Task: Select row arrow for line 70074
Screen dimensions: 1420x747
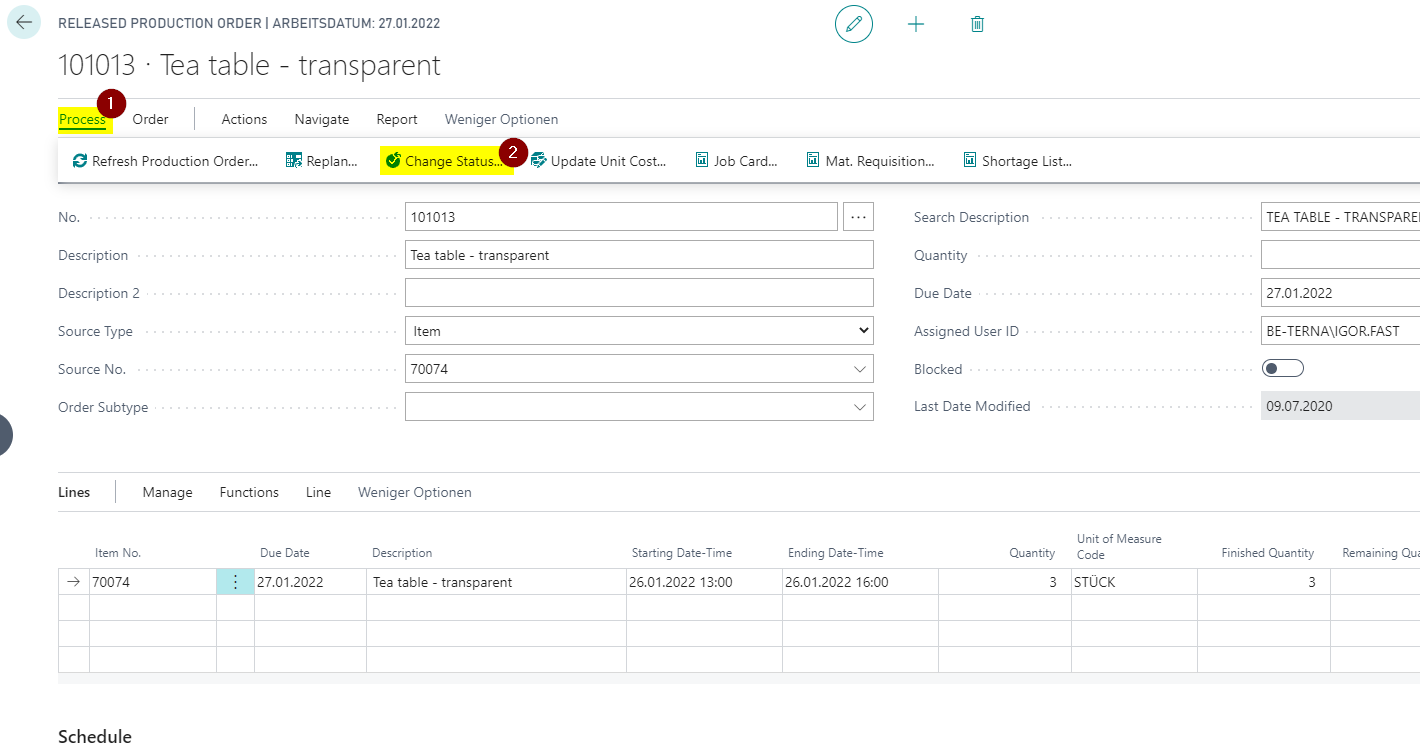Action: pos(74,582)
